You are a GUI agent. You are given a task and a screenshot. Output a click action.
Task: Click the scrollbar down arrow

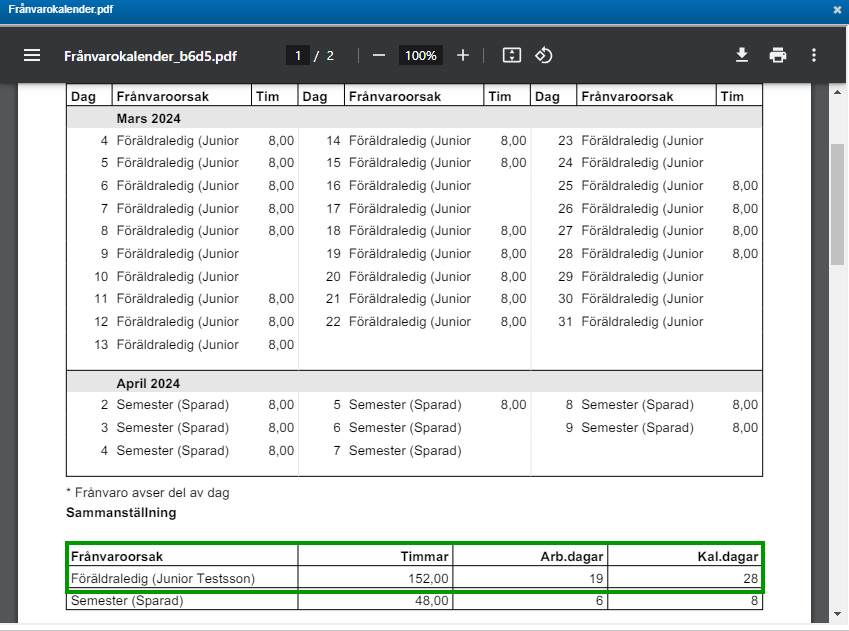(x=838, y=613)
